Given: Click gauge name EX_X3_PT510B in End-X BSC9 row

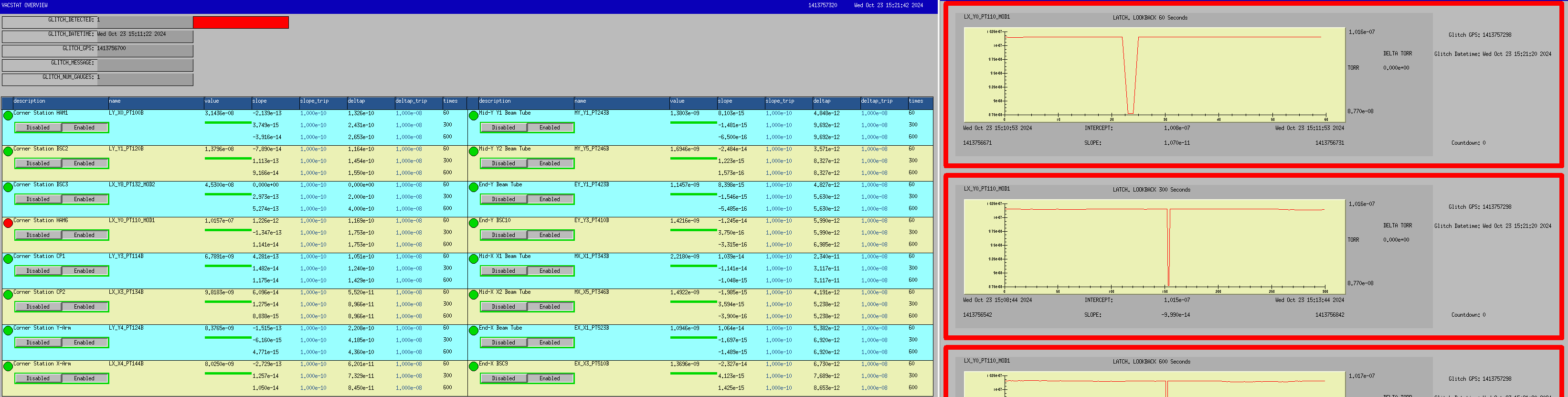Looking at the screenshot, I should (592, 364).
